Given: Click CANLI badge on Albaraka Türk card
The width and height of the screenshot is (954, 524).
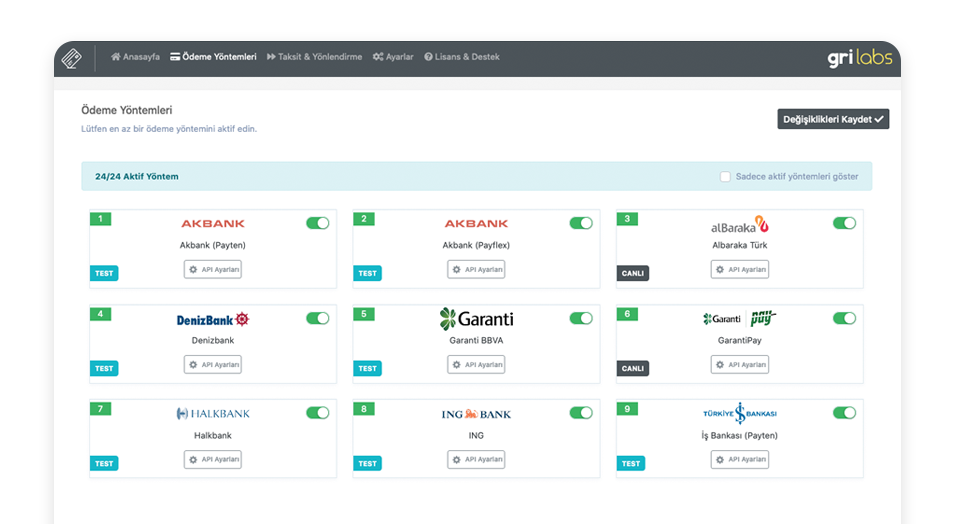Looking at the screenshot, I should [633, 273].
